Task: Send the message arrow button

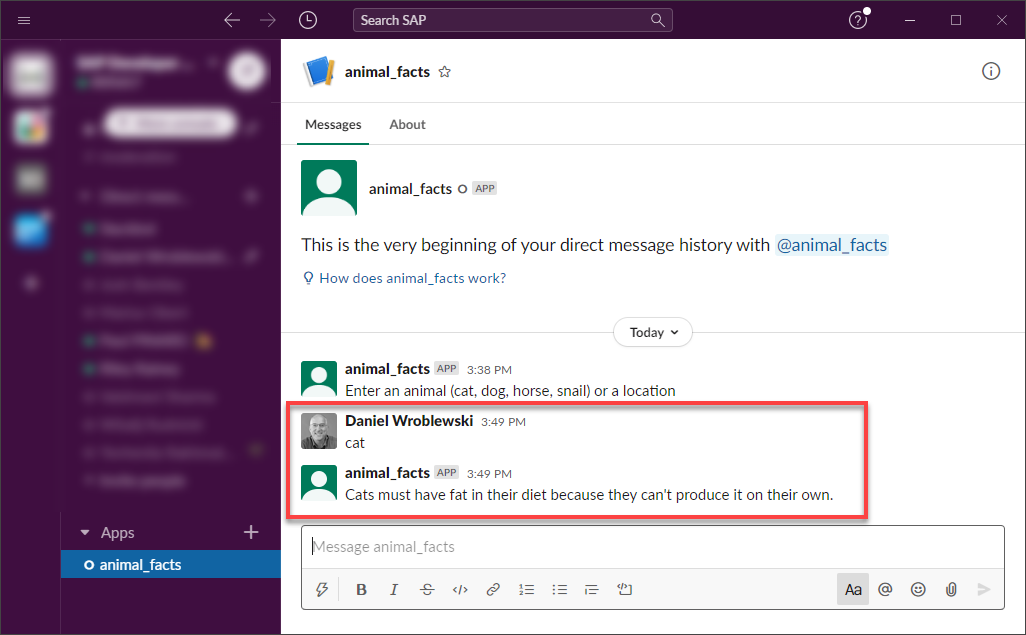Action: [983, 589]
